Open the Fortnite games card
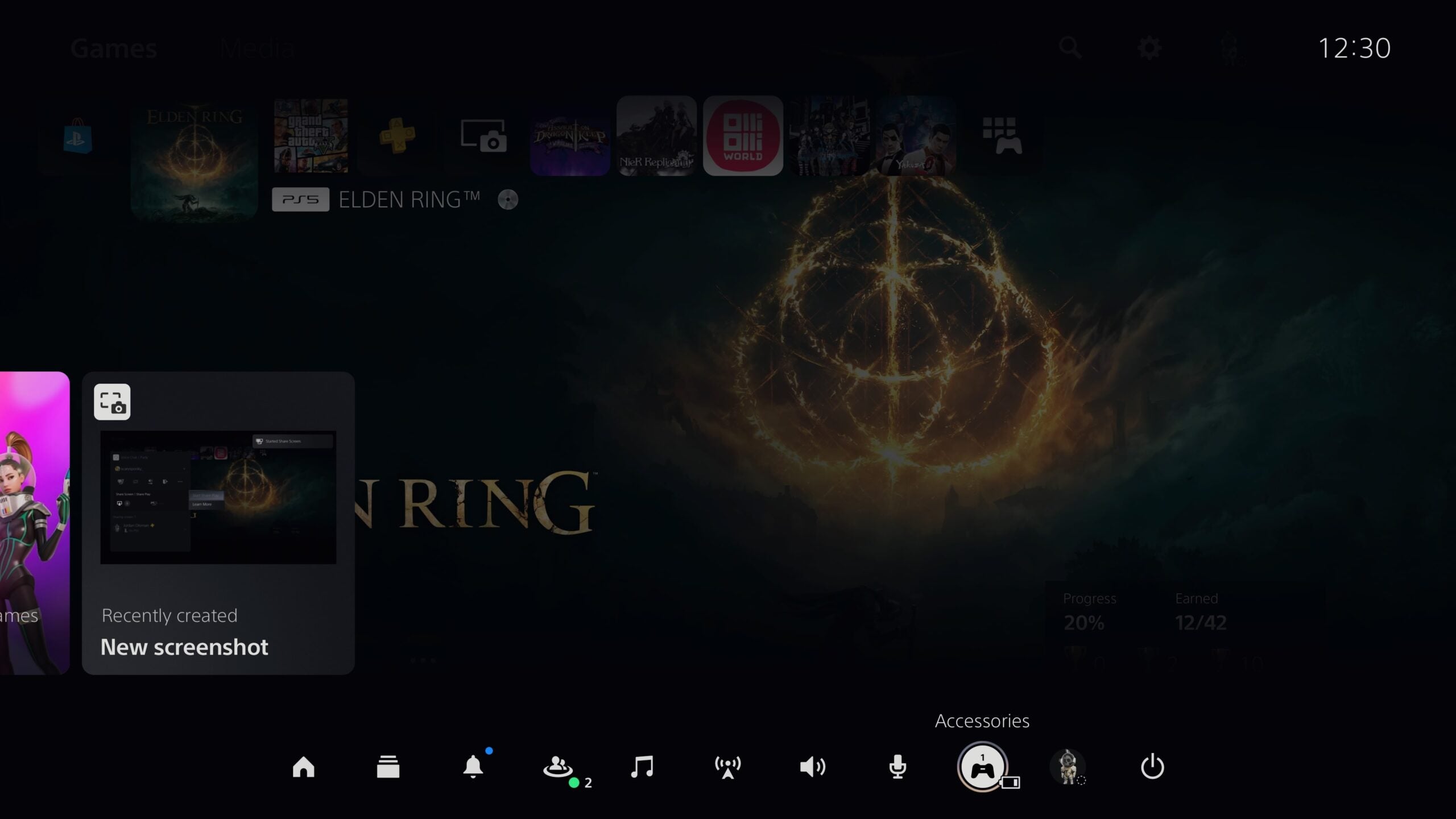 click(35, 523)
